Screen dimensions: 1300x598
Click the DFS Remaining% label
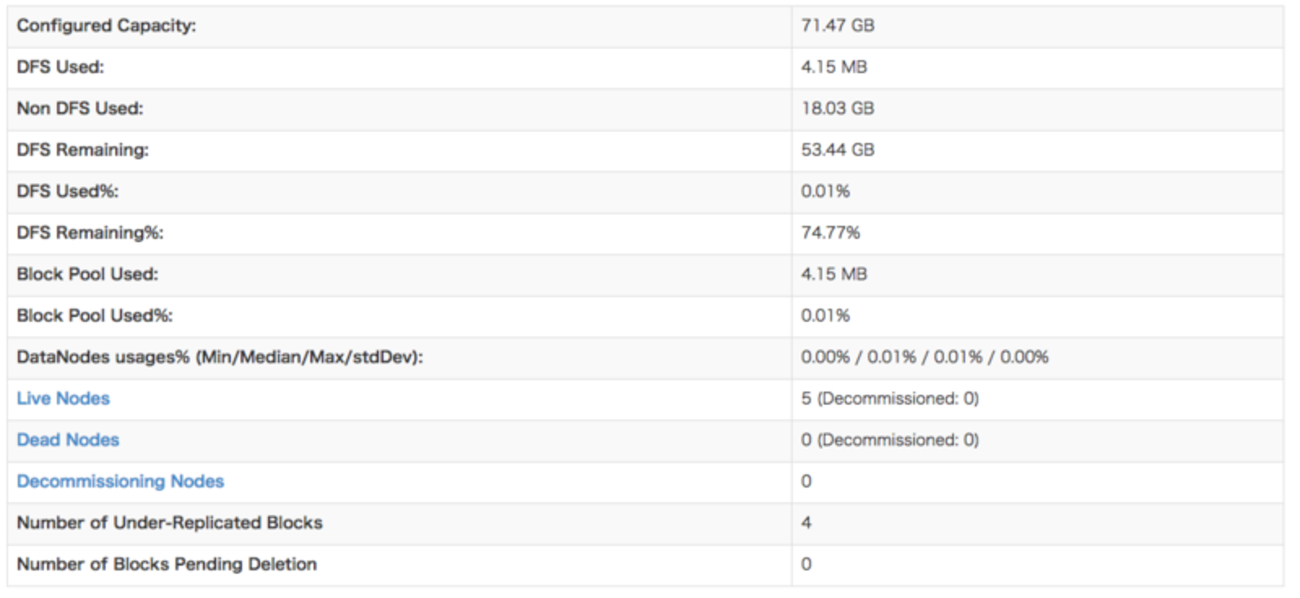click(89, 233)
